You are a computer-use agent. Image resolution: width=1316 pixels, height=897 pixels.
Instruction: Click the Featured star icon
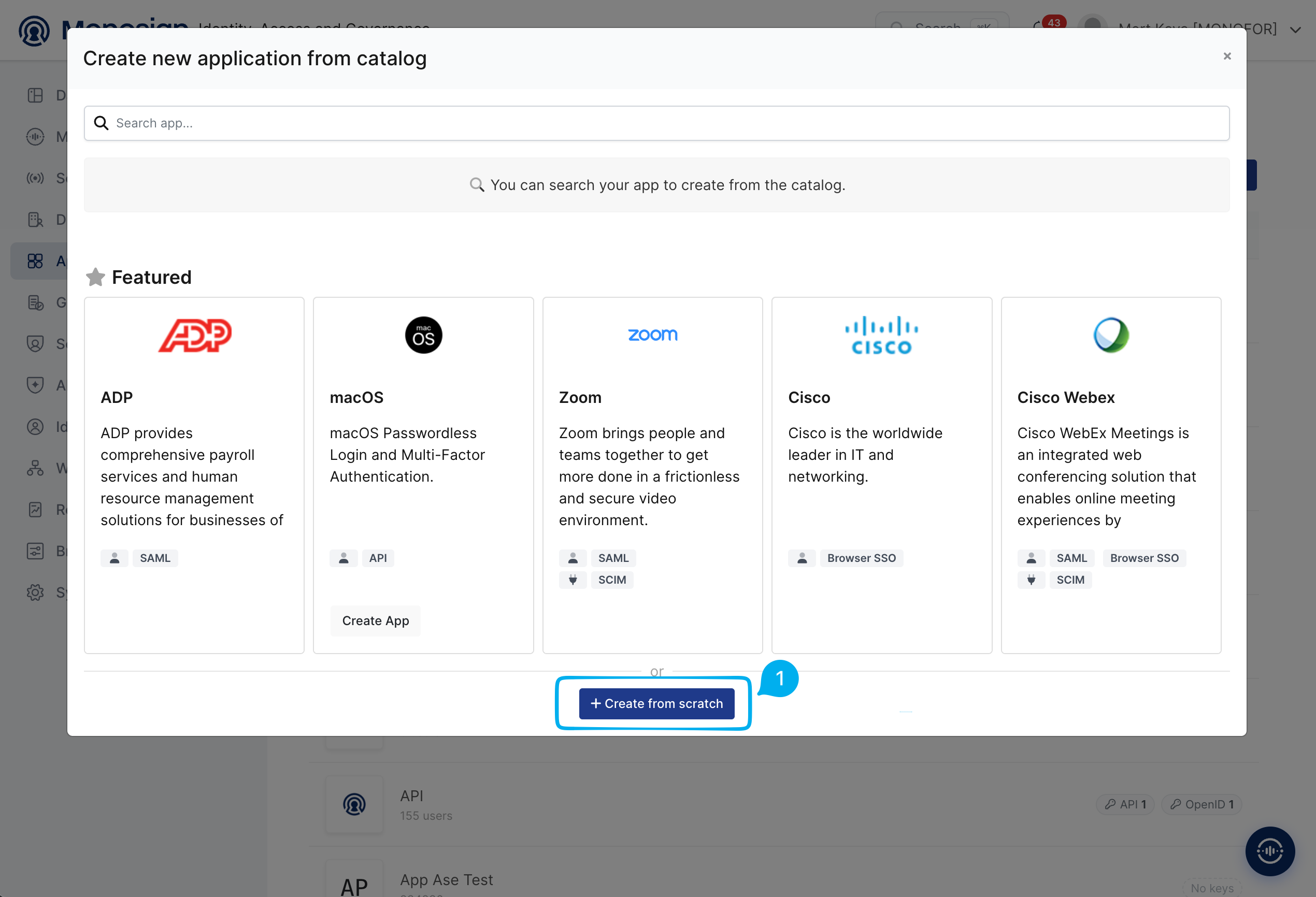coord(95,277)
